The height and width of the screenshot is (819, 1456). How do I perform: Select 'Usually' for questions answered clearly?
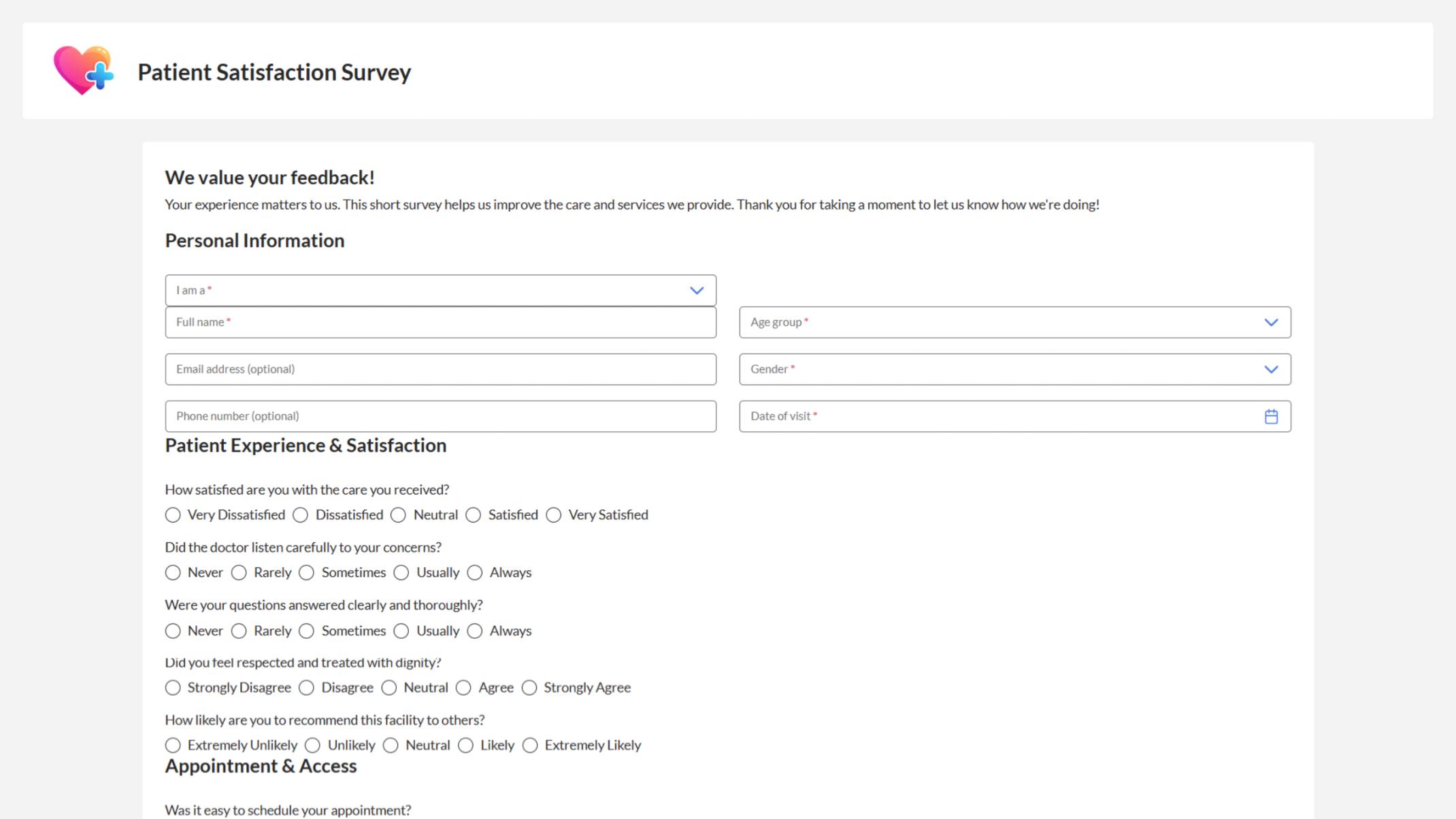tap(401, 631)
